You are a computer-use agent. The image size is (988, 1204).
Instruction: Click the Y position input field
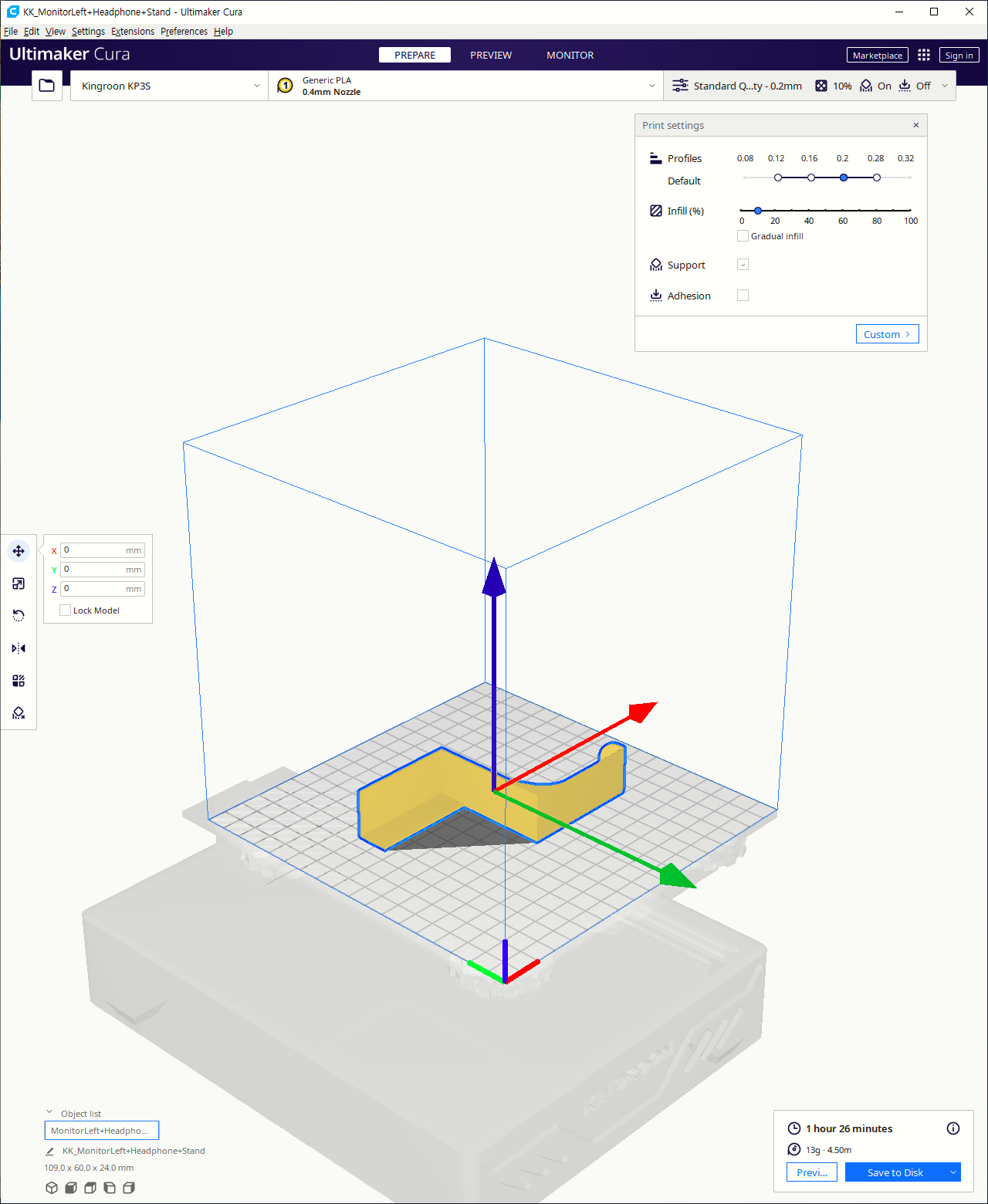point(103,570)
